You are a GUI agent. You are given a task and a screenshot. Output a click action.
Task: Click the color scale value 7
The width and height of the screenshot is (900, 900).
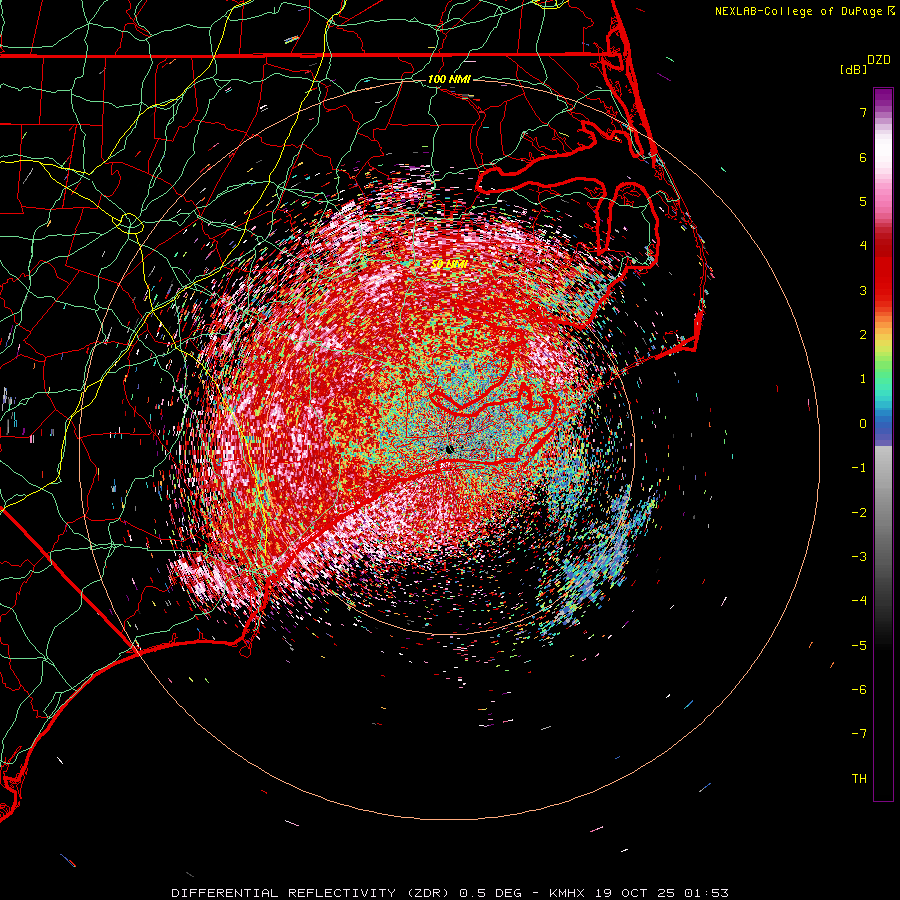[863, 112]
